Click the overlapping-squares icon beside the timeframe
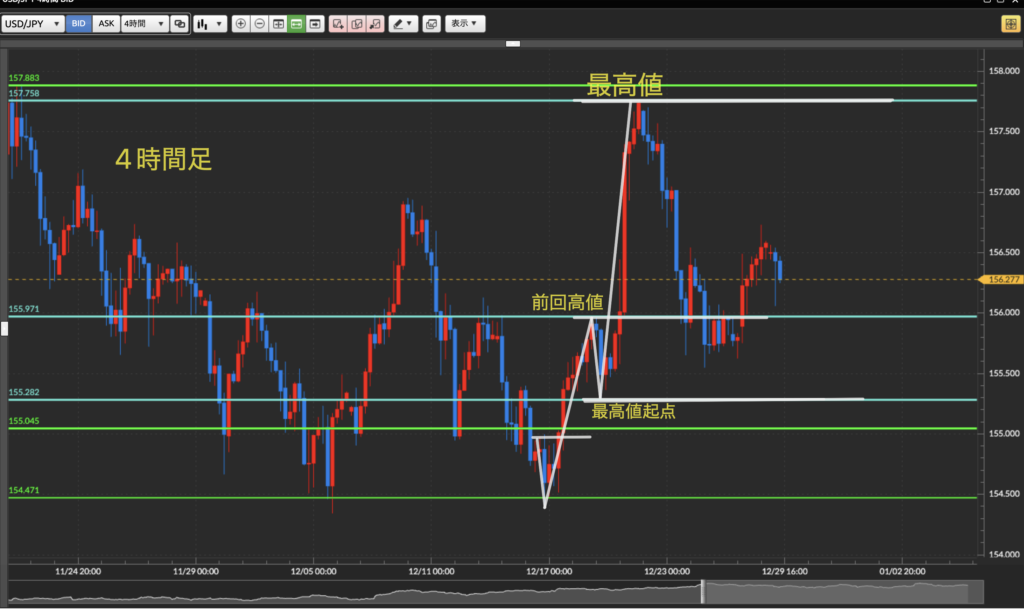This screenshot has width=1024, height=609. pyautogui.click(x=179, y=23)
